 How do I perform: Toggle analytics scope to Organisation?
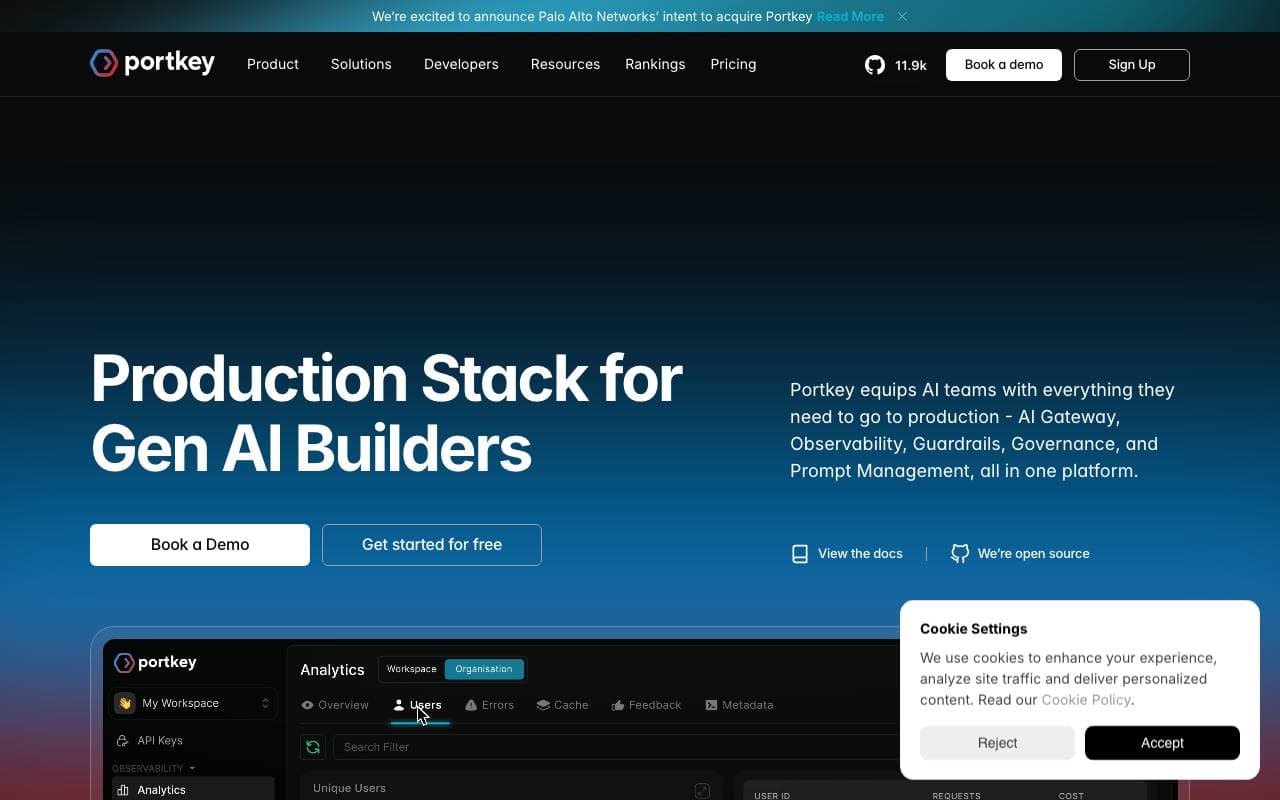click(484, 669)
